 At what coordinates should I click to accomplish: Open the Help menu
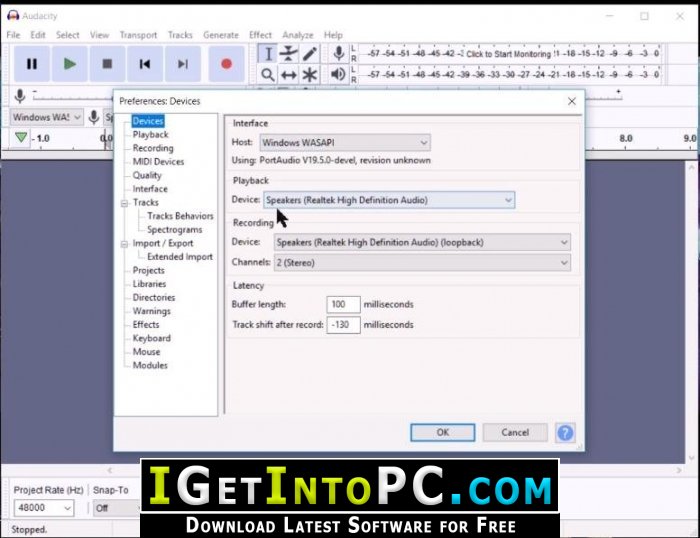[x=333, y=35]
